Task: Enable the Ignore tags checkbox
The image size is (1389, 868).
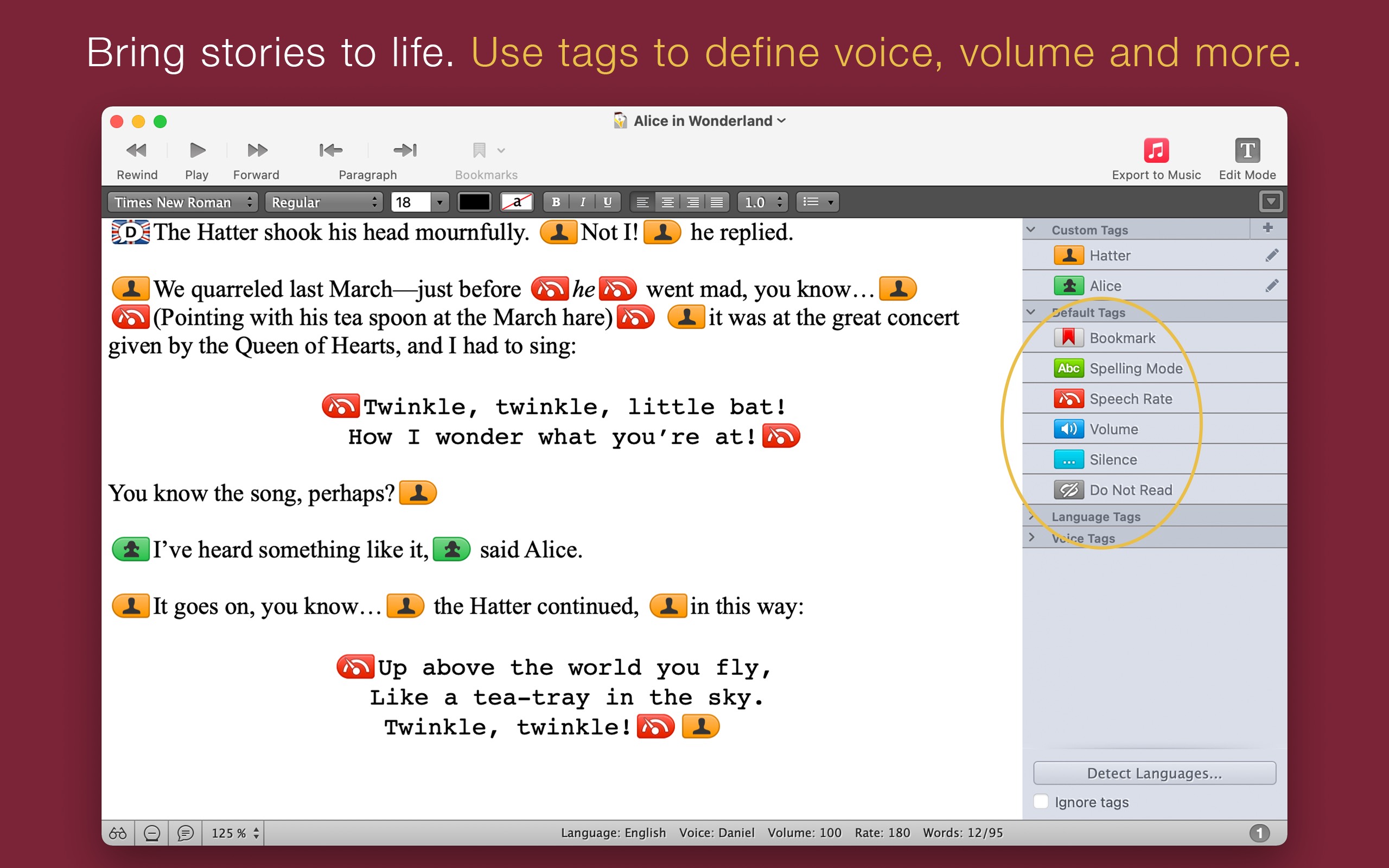Action: (x=1041, y=801)
